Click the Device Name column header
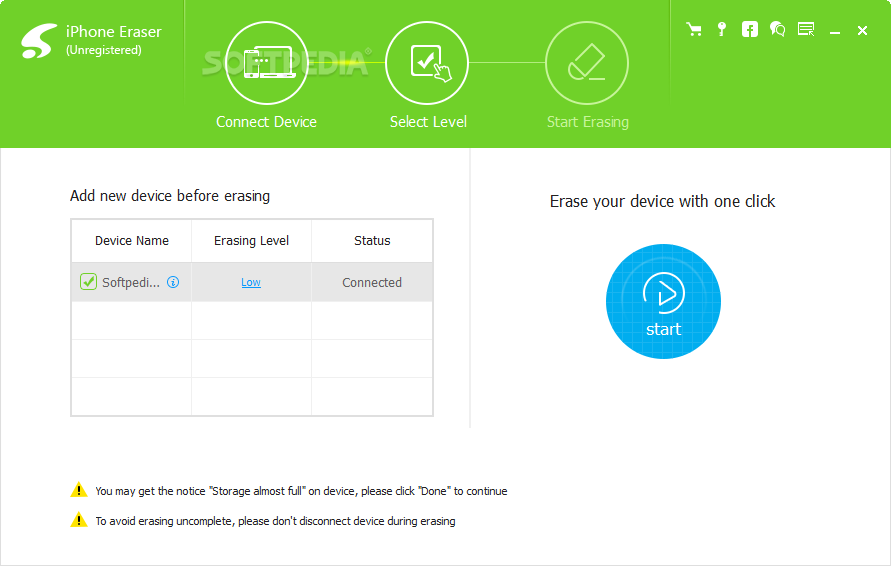Screen dimensions: 891x566 [132, 240]
